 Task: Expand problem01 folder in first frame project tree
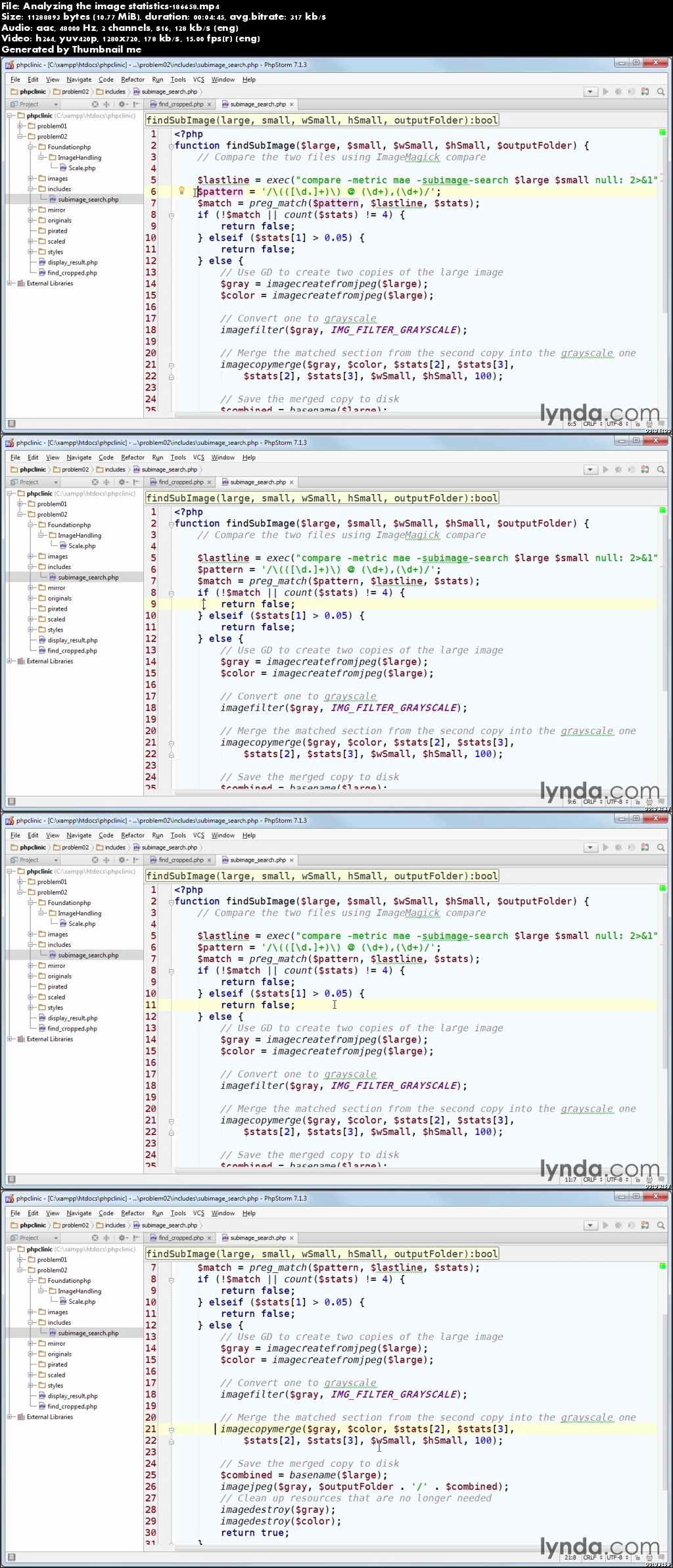[20, 126]
